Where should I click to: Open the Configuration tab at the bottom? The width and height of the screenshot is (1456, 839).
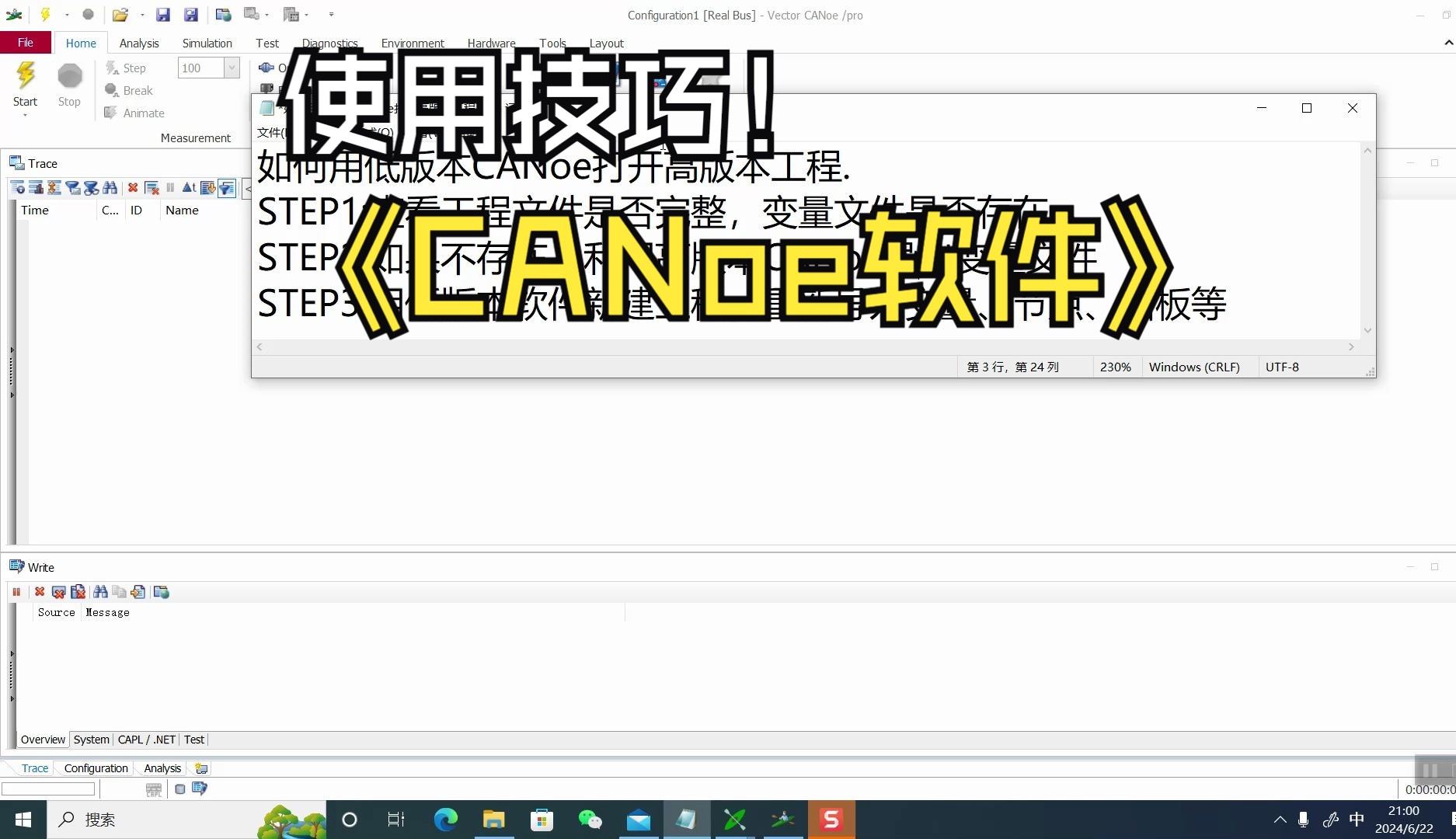coord(95,768)
